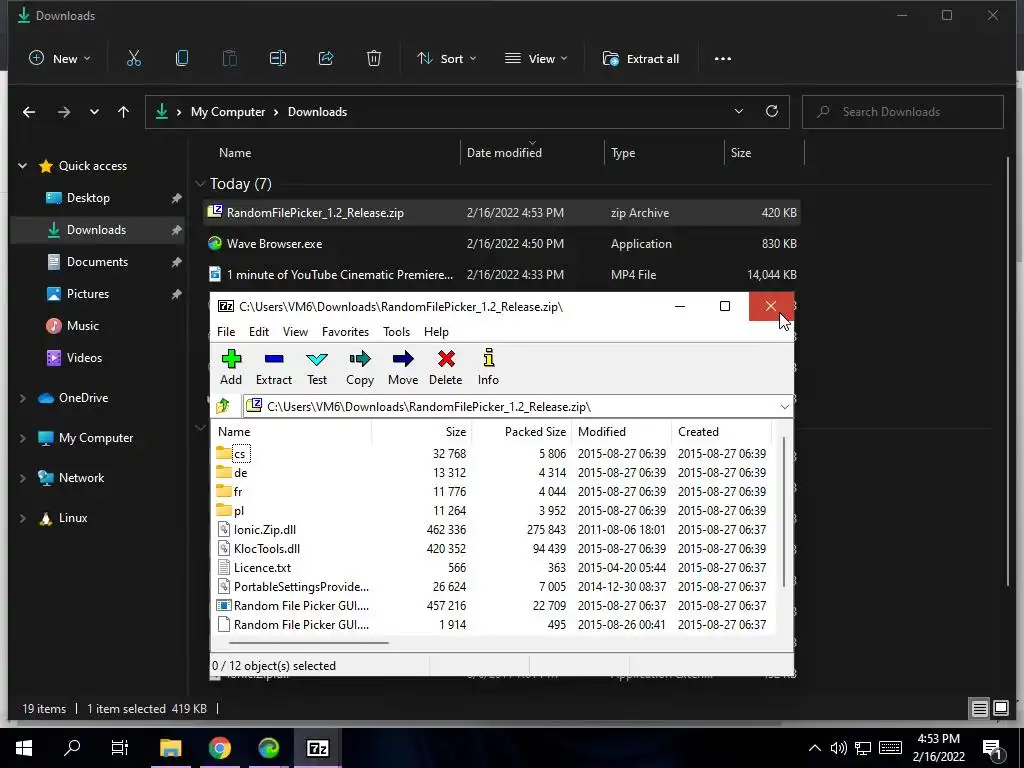This screenshot has height=768, width=1024.
Task: Click the Share icon in Explorer toolbar
Action: 326,59
